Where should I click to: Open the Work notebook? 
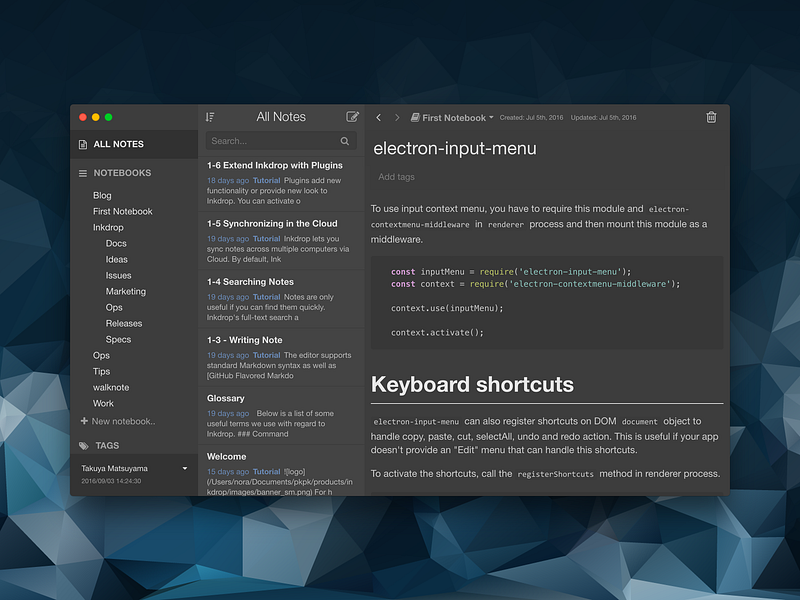[x=103, y=404]
